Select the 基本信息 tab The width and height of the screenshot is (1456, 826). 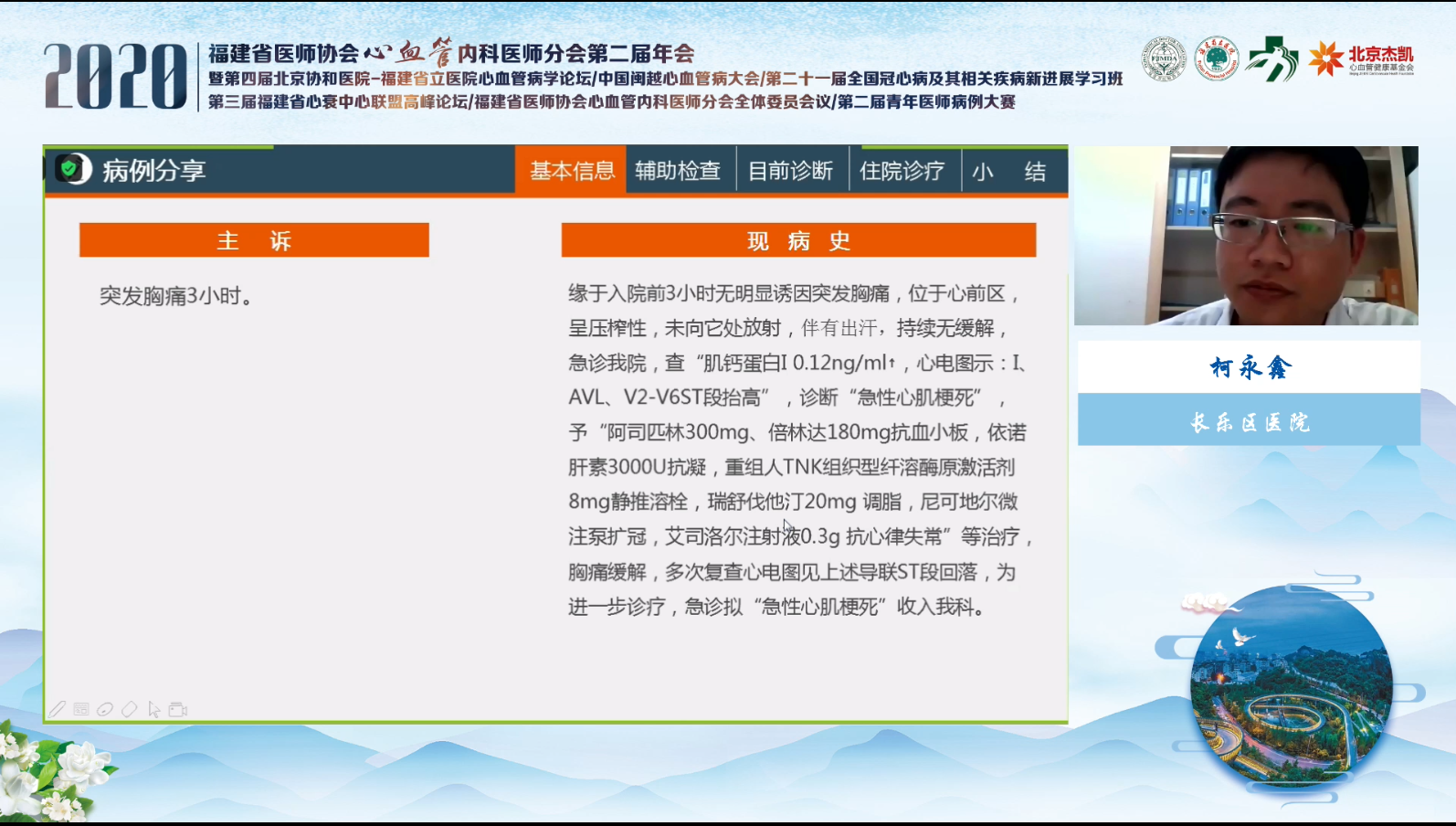tap(571, 171)
